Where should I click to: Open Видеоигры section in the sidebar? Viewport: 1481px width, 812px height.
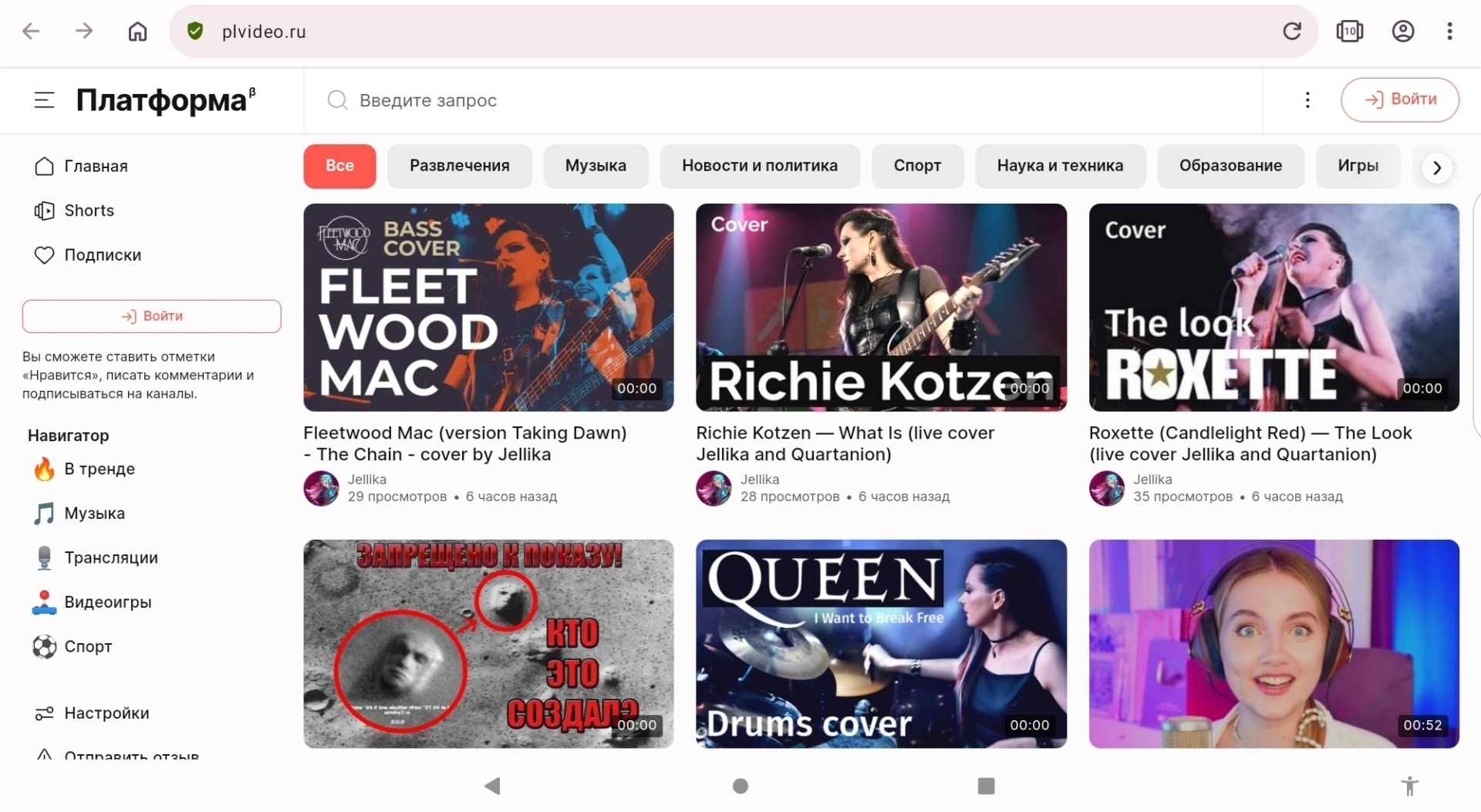108,602
